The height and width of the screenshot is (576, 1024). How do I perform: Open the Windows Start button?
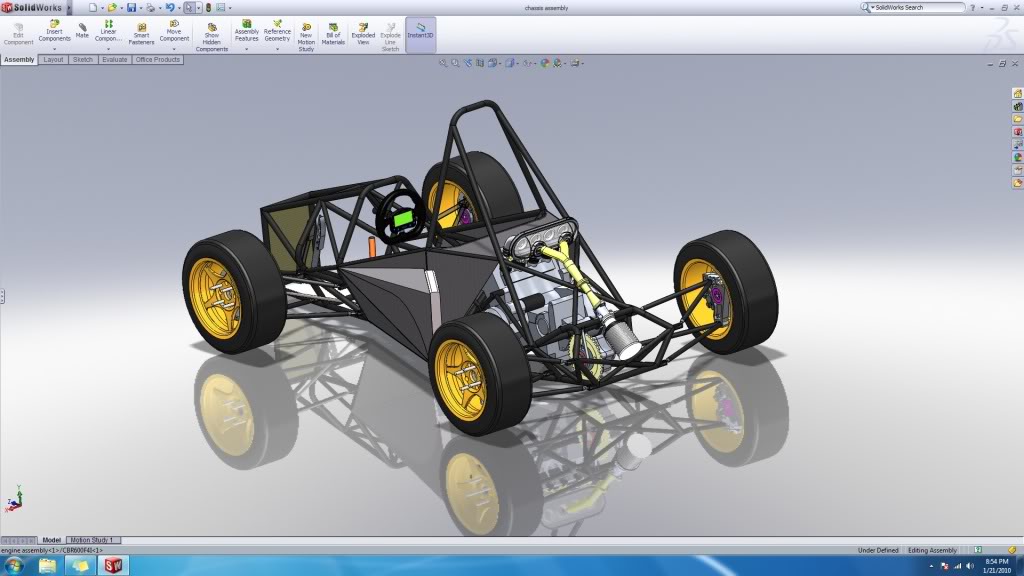tap(14, 566)
